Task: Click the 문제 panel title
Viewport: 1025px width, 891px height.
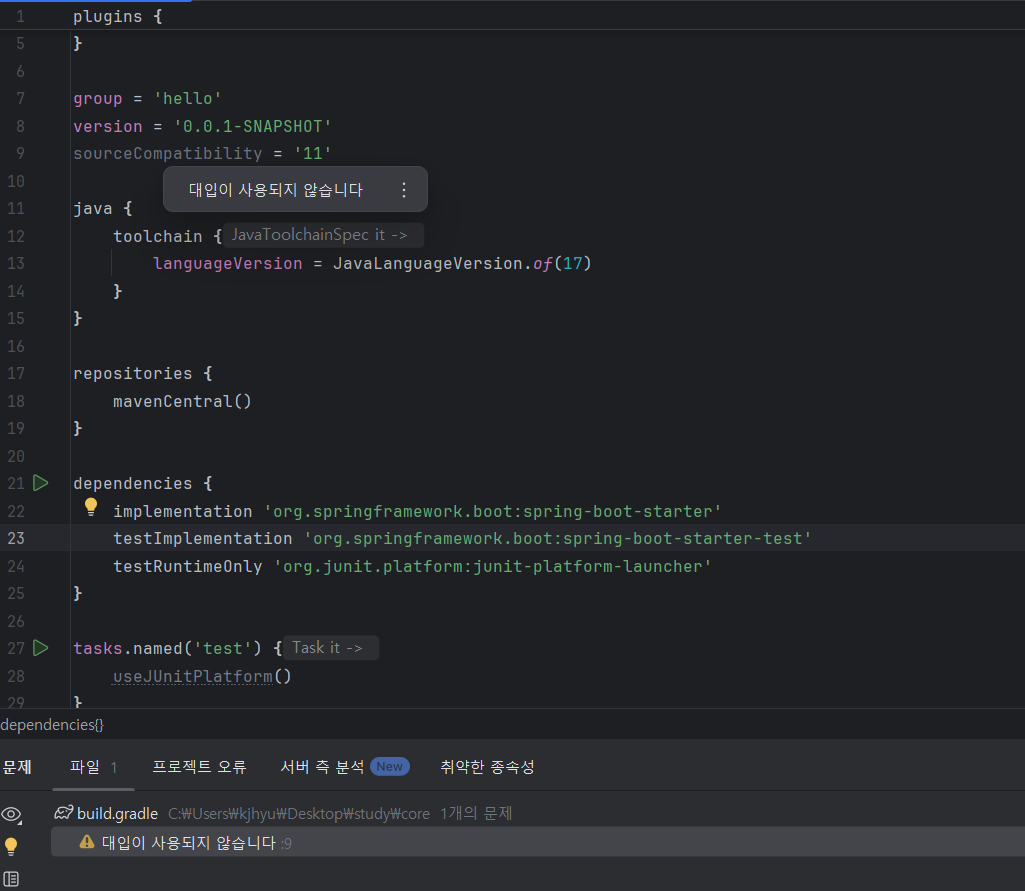Action: [x=17, y=767]
